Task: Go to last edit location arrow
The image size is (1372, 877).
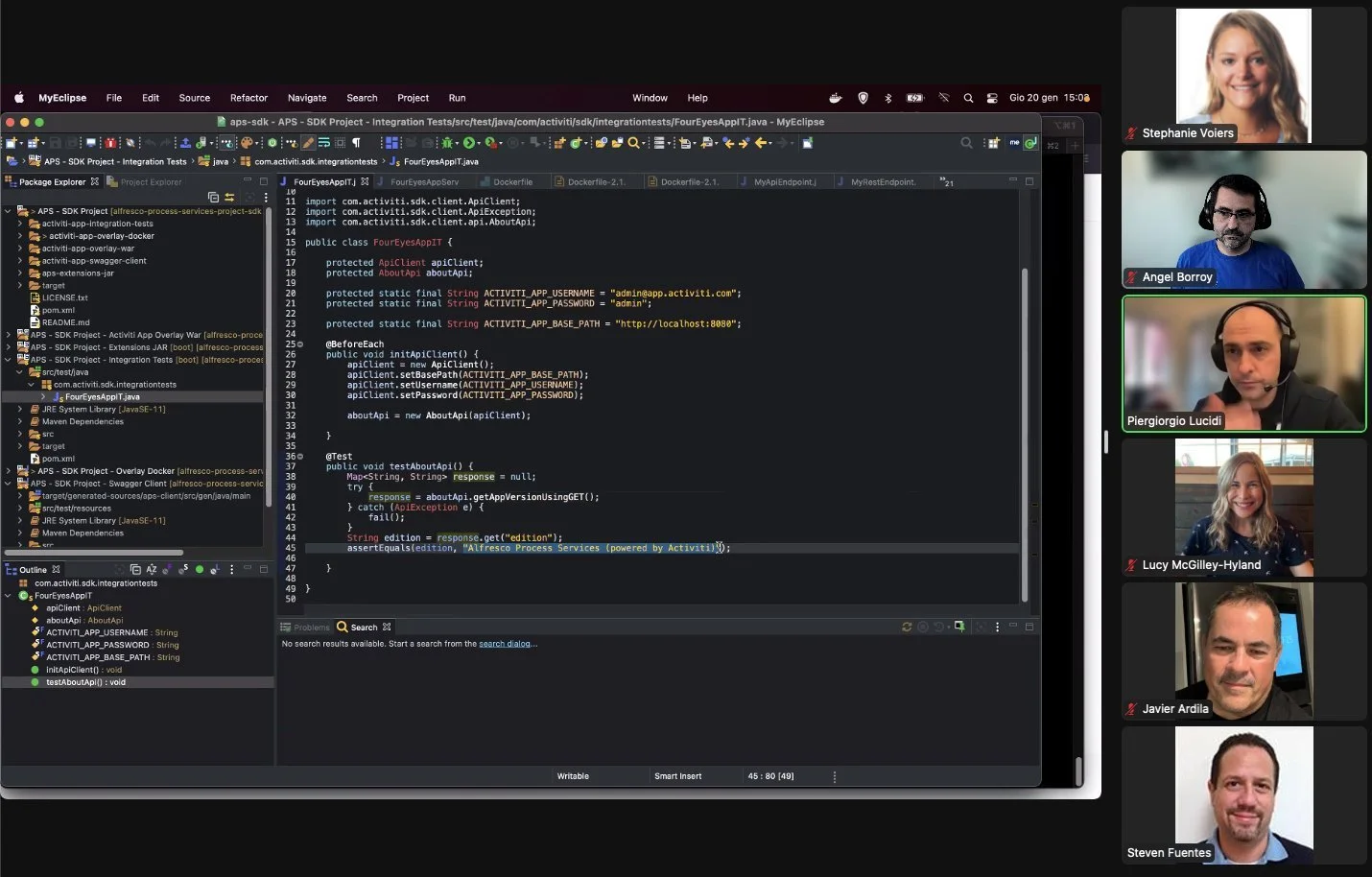Action: [728, 143]
